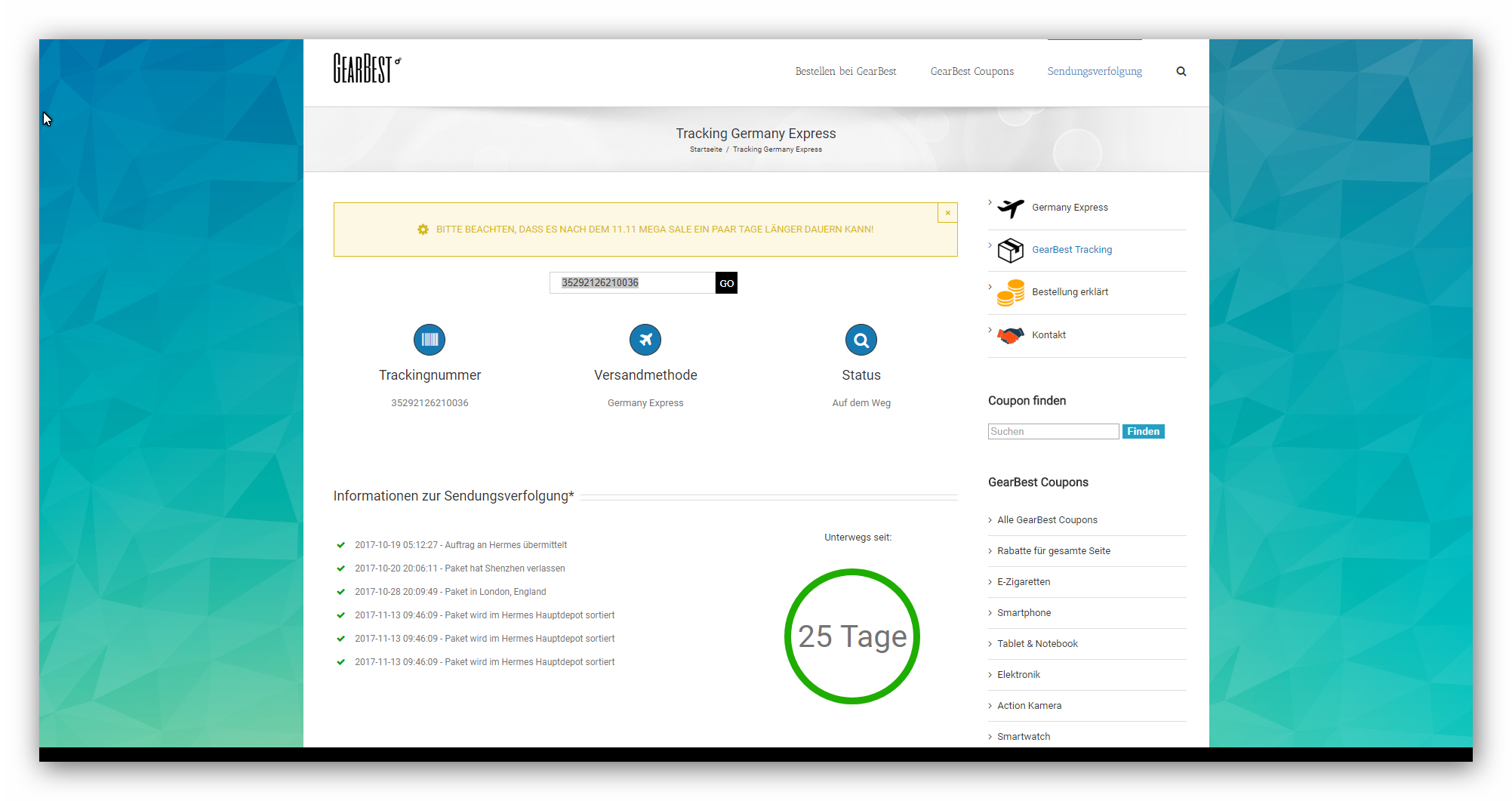Viewport: 1512px width, 801px height.
Task: Open the GearBest Tracking sidebar link
Action: tap(1072, 250)
